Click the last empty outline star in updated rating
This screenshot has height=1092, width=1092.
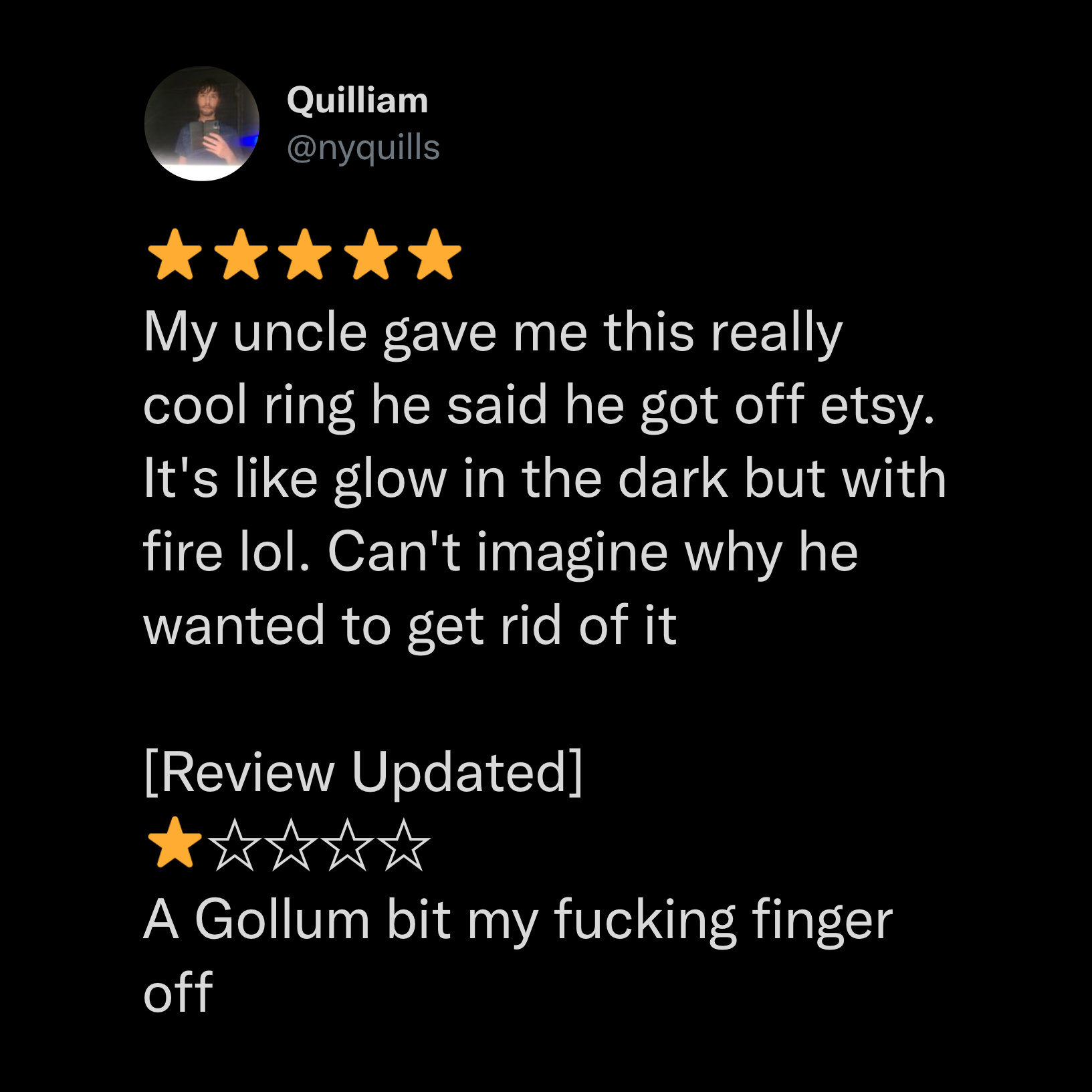(x=405, y=845)
